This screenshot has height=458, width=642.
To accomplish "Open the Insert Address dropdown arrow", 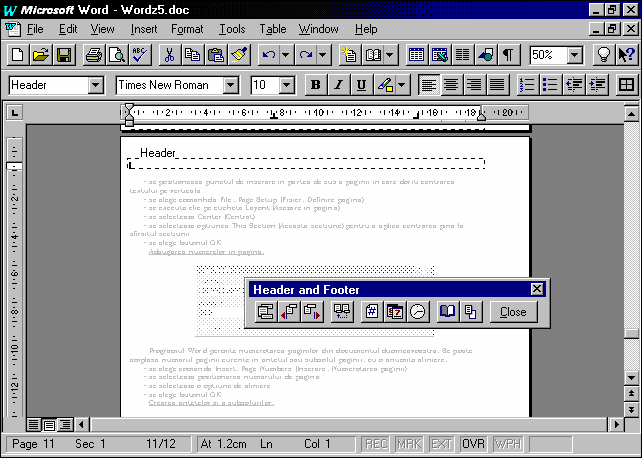I will (x=390, y=55).
